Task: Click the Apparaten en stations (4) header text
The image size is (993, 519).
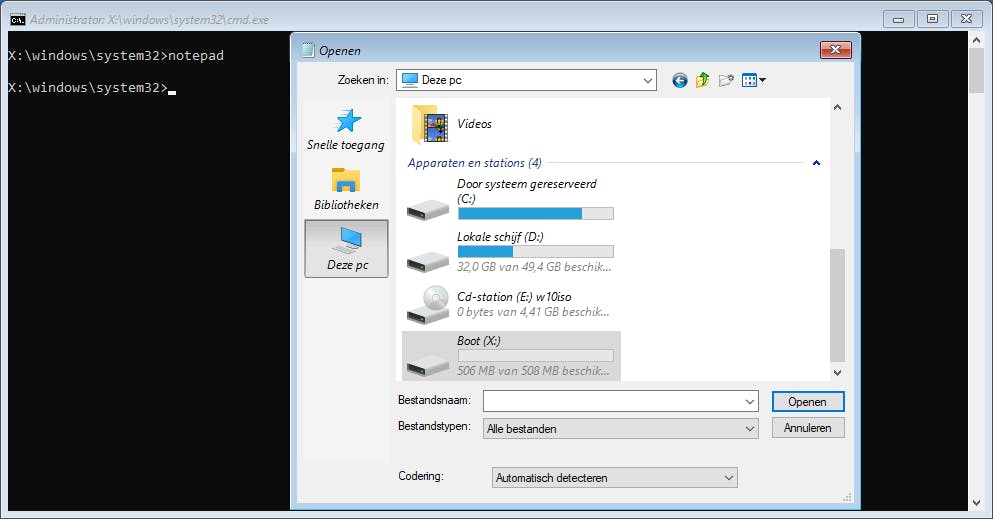Action: click(x=474, y=163)
